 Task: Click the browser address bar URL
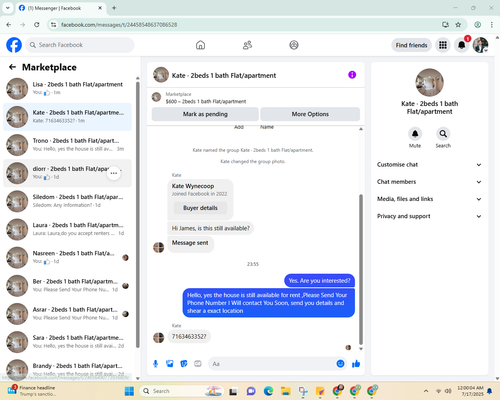pyautogui.click(x=119, y=25)
